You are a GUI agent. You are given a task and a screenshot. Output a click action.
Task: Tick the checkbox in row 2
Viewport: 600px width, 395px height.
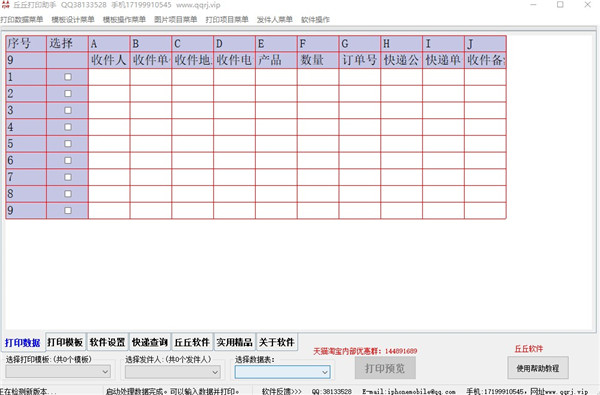pos(68,93)
